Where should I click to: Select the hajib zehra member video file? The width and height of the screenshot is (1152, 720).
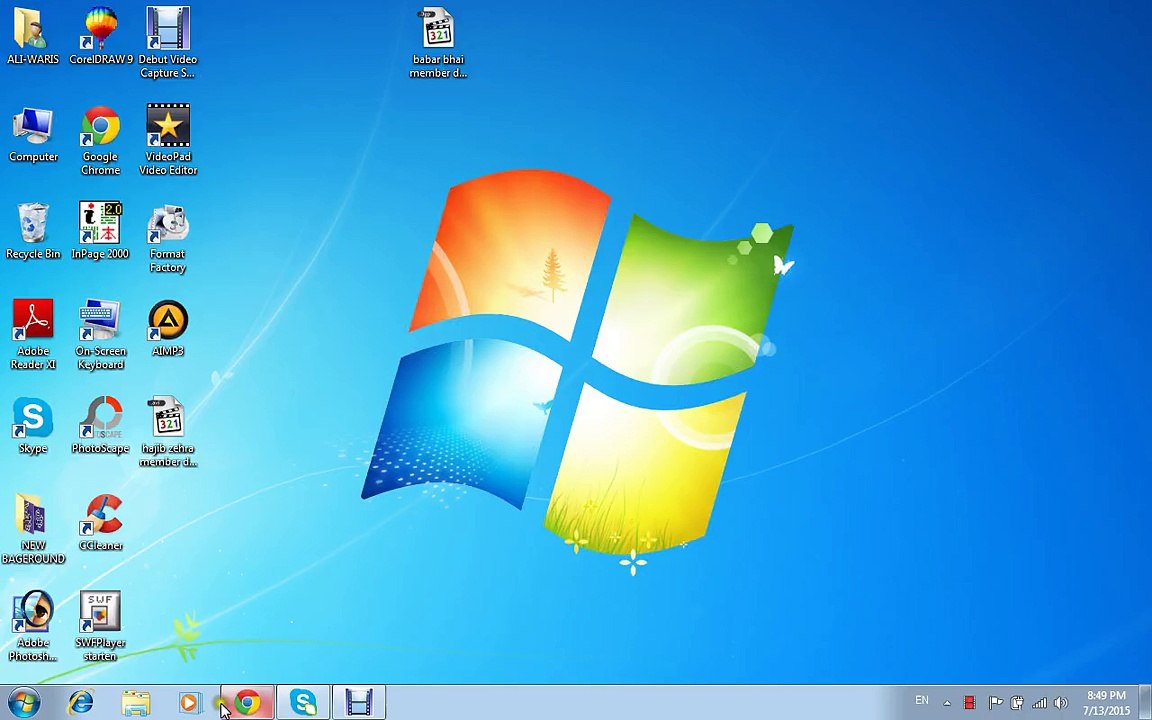pos(168,432)
